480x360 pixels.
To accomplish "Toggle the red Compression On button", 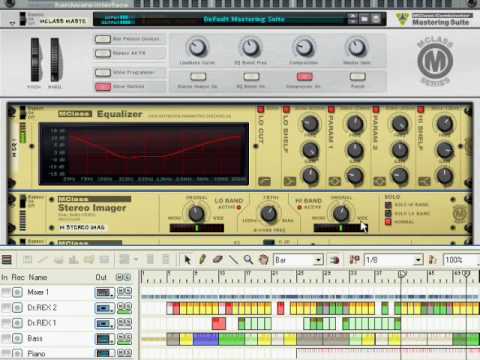I will tap(304, 77).
